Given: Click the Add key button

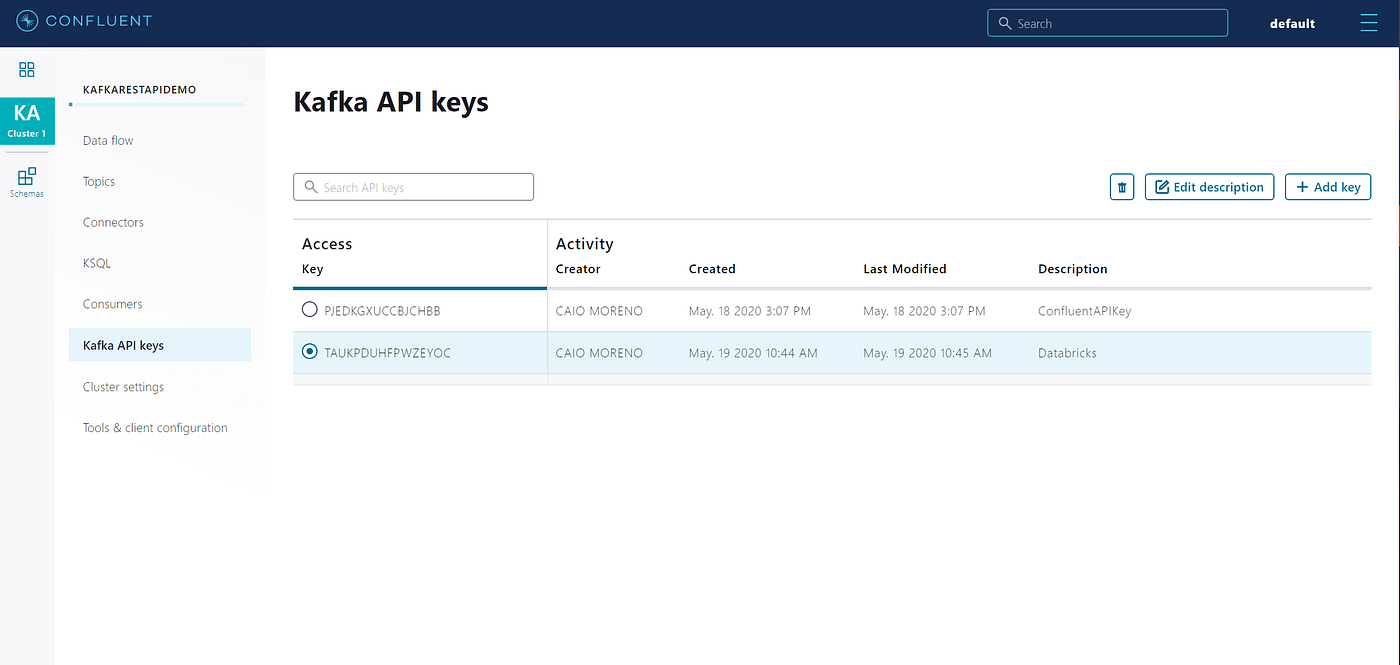Looking at the screenshot, I should (x=1328, y=187).
